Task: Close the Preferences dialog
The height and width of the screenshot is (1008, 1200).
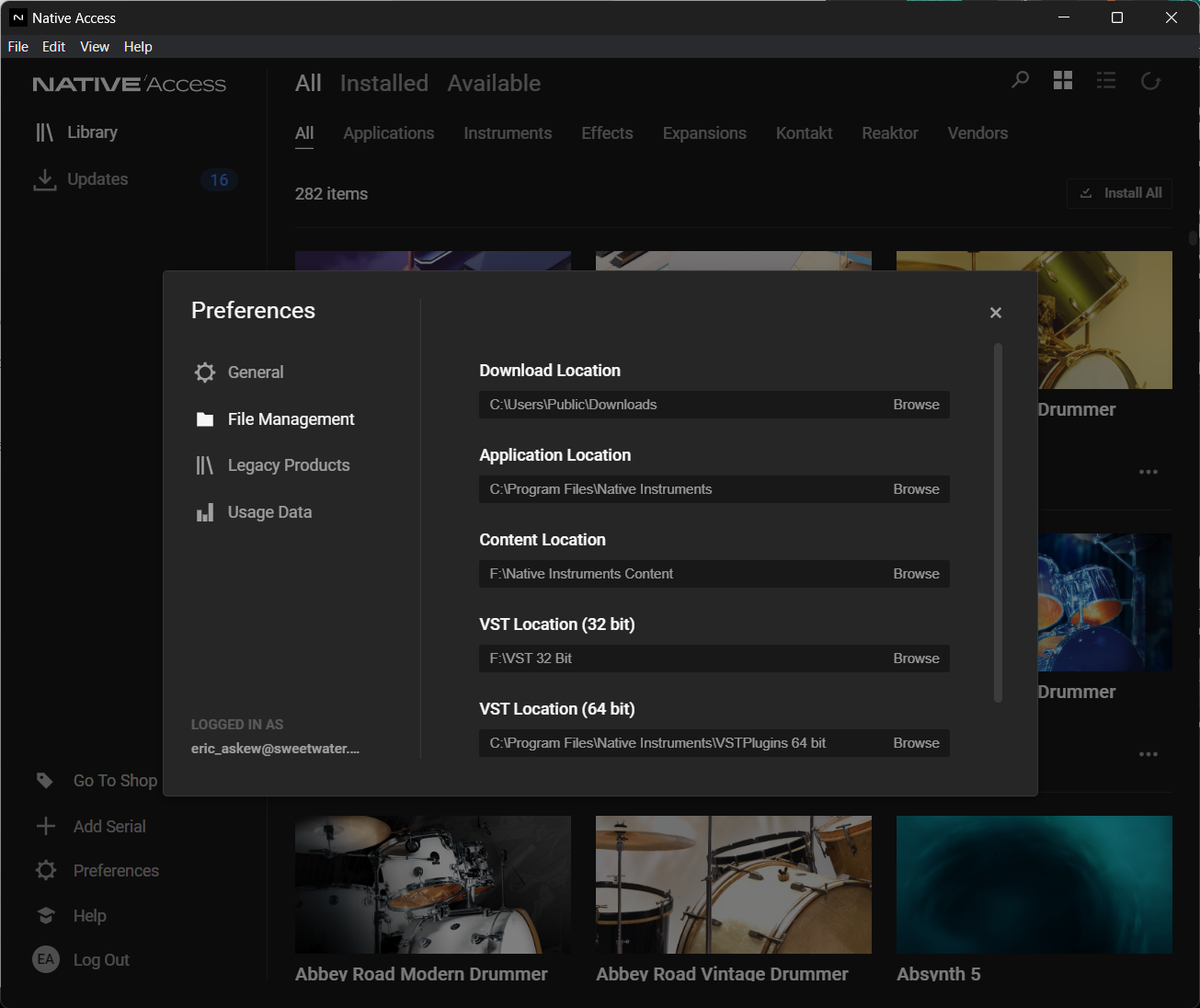Action: 995,313
